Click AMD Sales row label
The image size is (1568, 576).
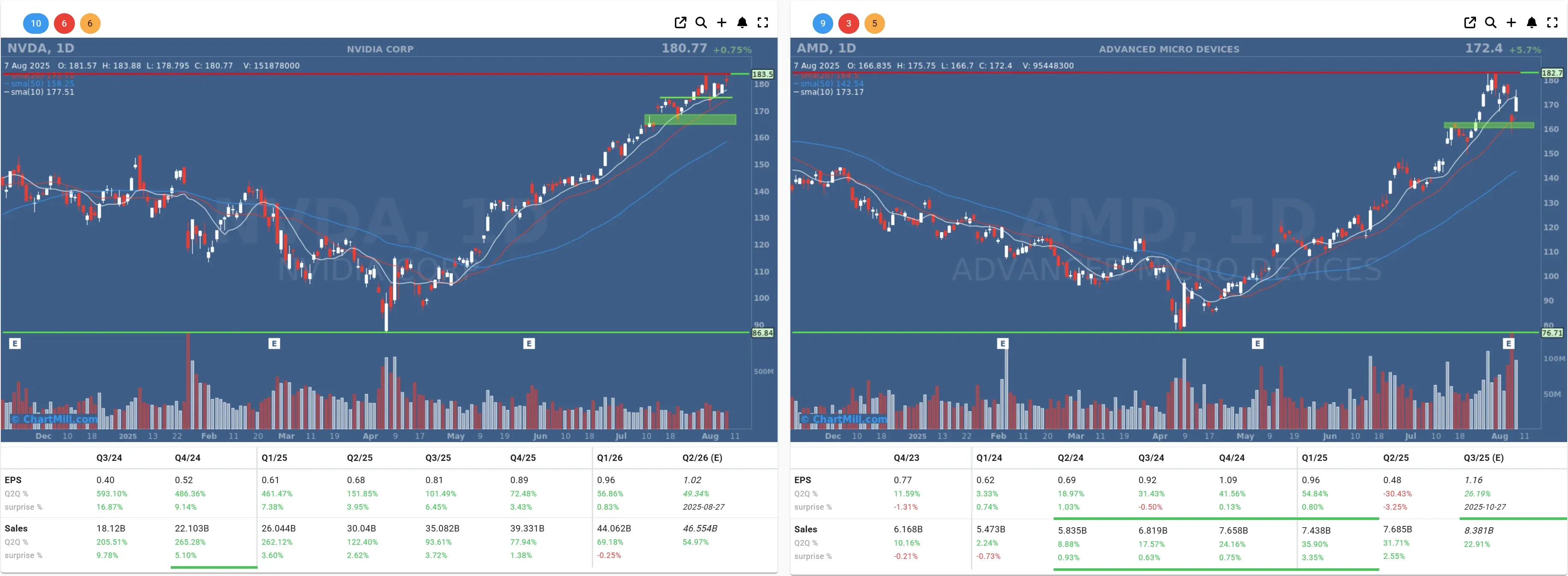(x=805, y=530)
